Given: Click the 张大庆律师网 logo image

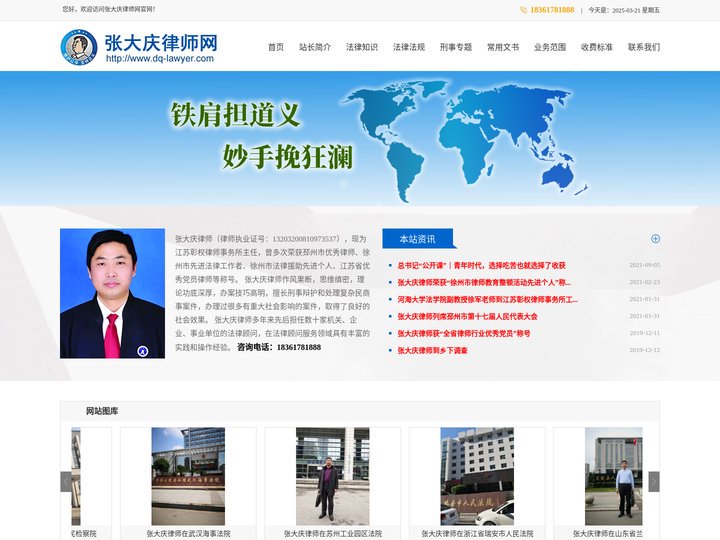Looking at the screenshot, I should 139,47.
